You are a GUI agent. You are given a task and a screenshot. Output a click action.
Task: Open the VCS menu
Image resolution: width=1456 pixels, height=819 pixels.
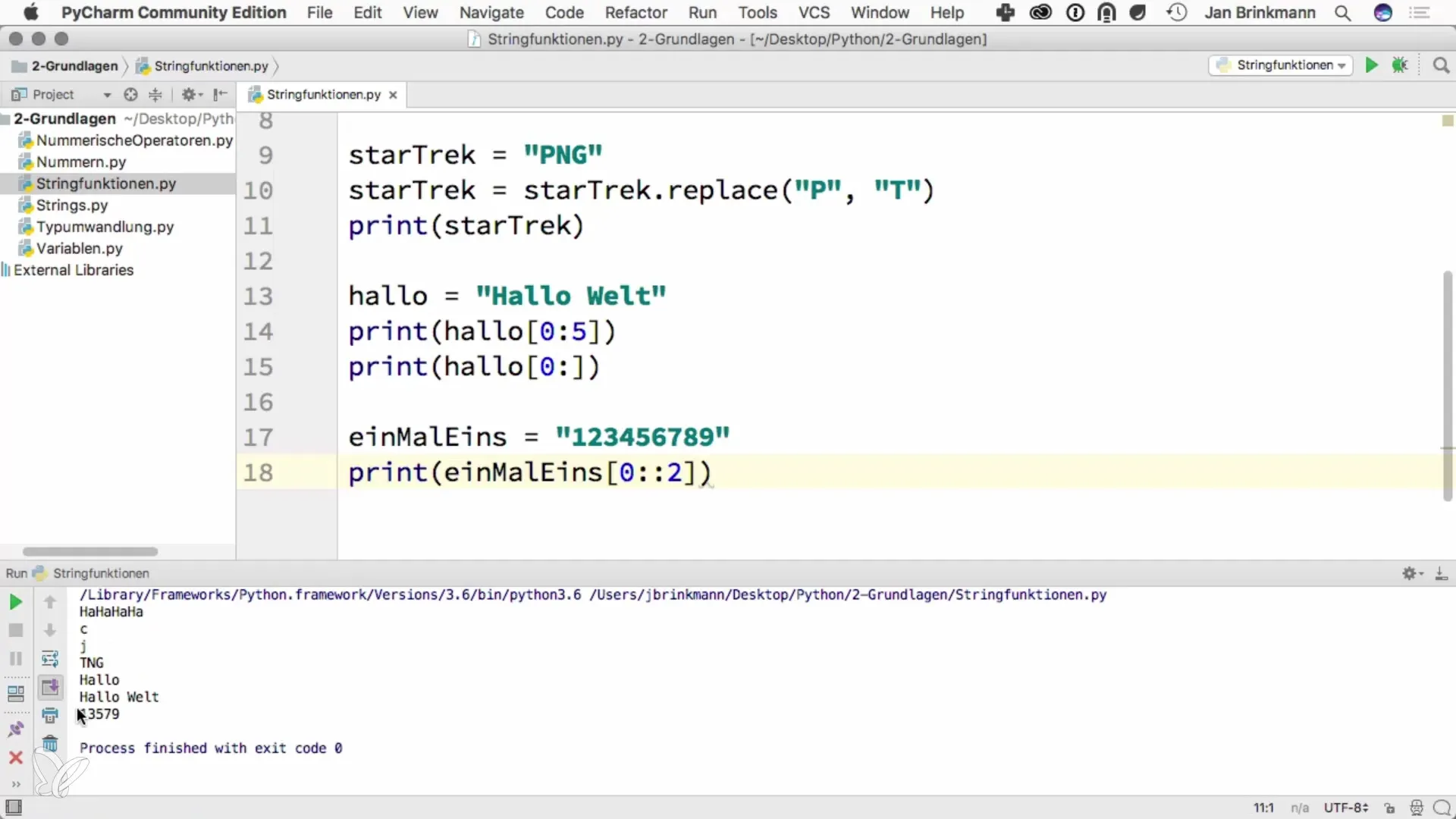814,13
